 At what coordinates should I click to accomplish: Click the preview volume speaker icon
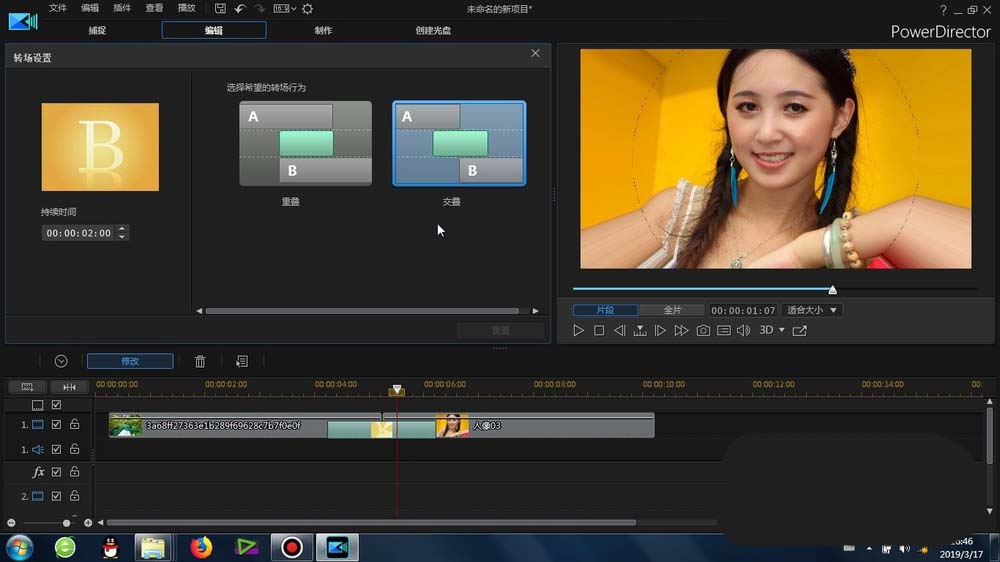(743, 331)
